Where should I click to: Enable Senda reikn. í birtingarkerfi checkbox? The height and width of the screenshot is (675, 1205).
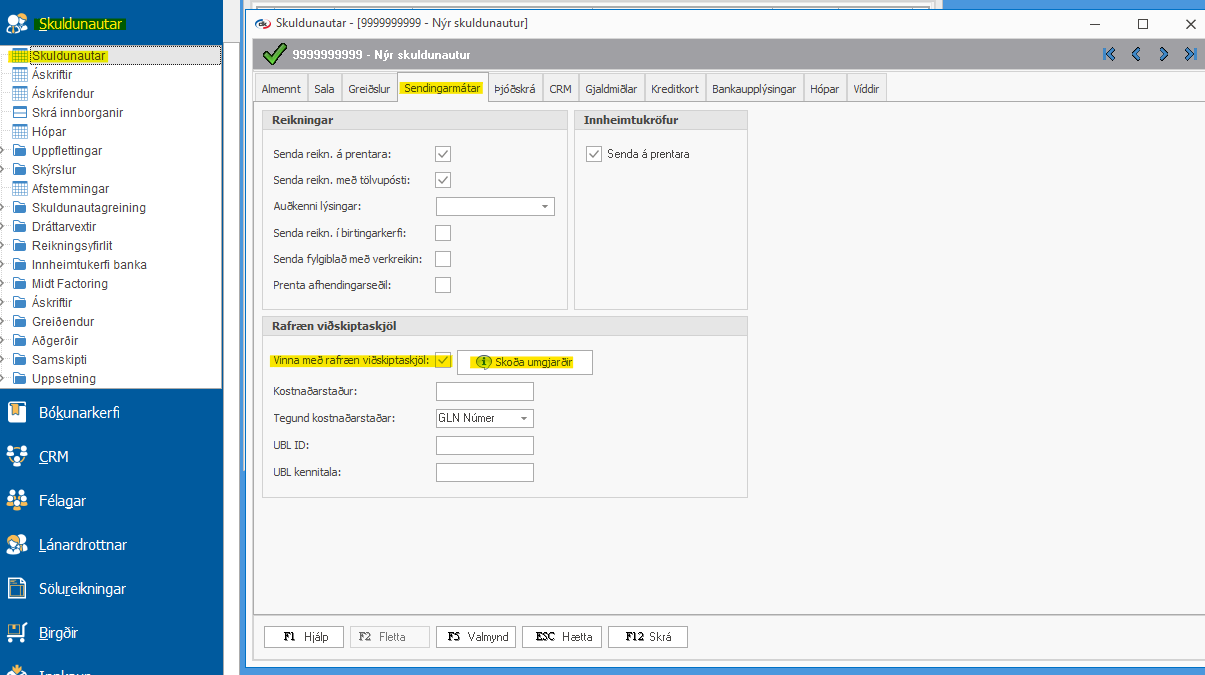click(443, 233)
